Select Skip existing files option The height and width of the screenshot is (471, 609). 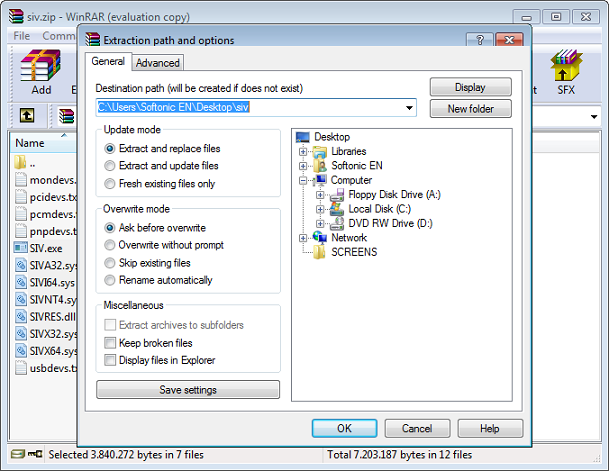pos(110,263)
